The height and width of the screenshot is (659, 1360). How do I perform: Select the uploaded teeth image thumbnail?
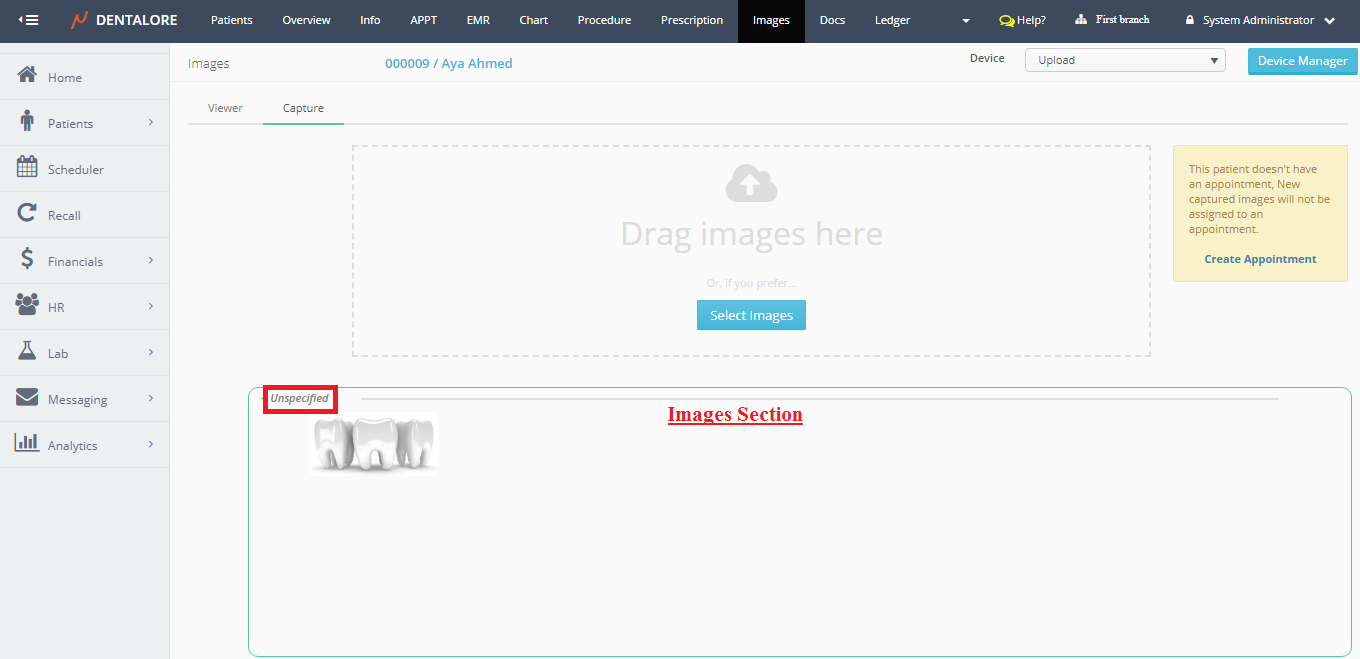[x=373, y=442]
